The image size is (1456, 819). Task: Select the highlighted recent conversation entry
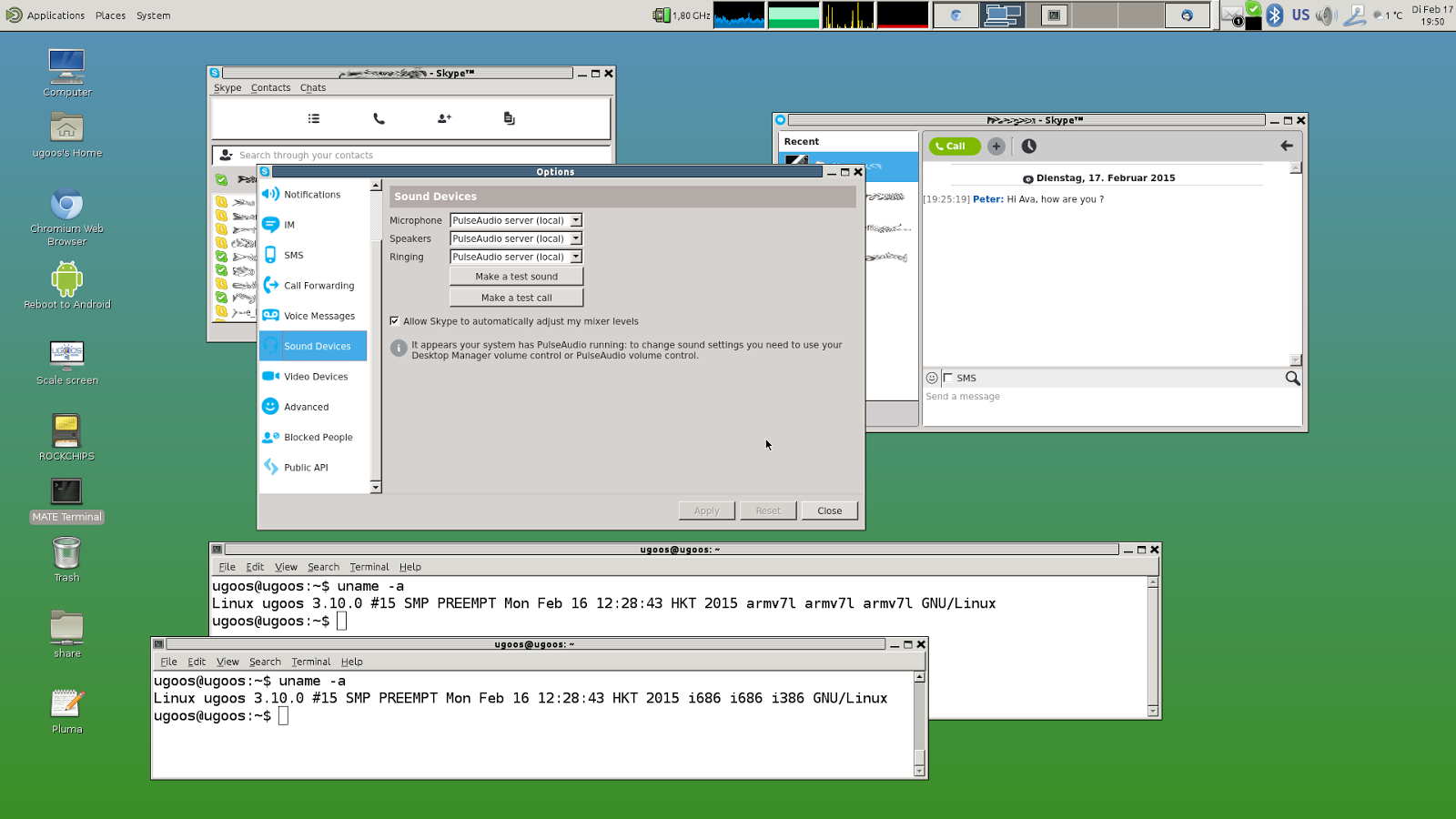848,167
